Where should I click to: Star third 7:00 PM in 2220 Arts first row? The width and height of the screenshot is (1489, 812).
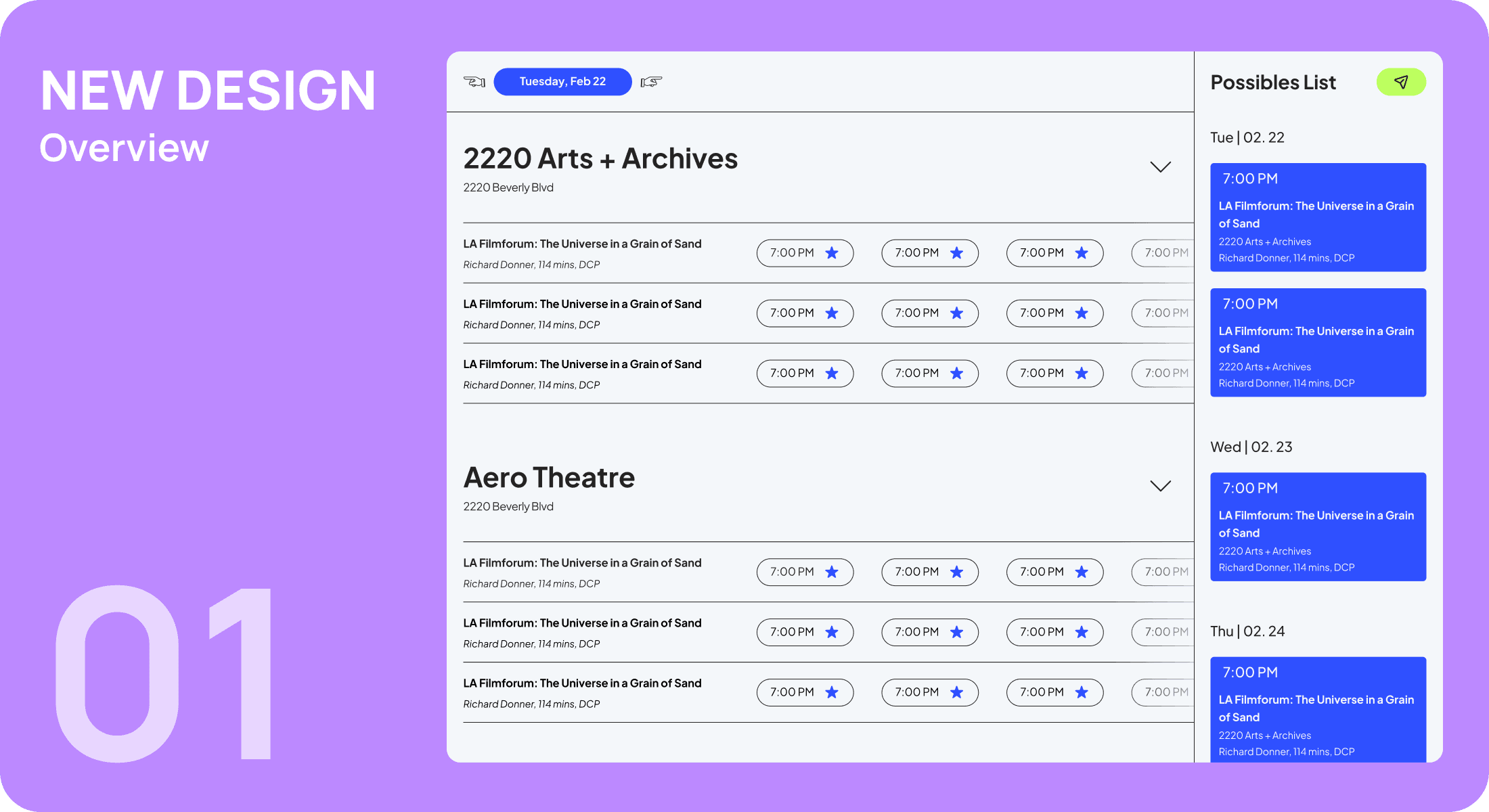tap(1082, 253)
